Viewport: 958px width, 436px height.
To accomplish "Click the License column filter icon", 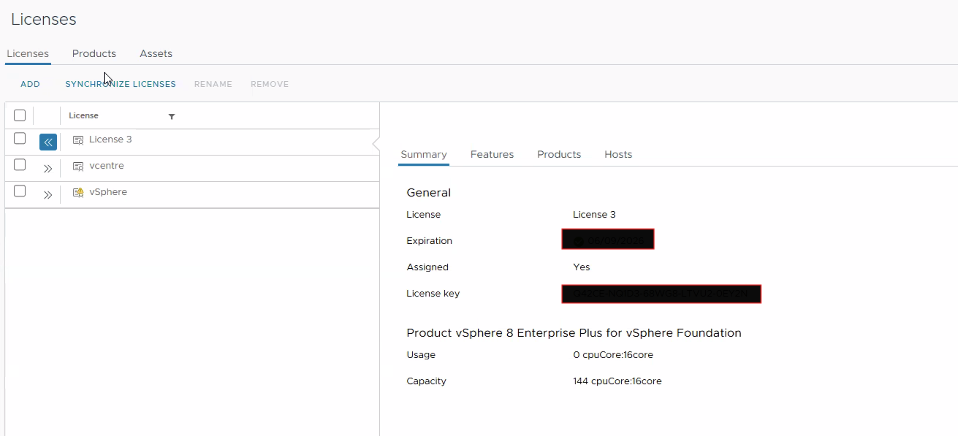I will (x=171, y=116).
